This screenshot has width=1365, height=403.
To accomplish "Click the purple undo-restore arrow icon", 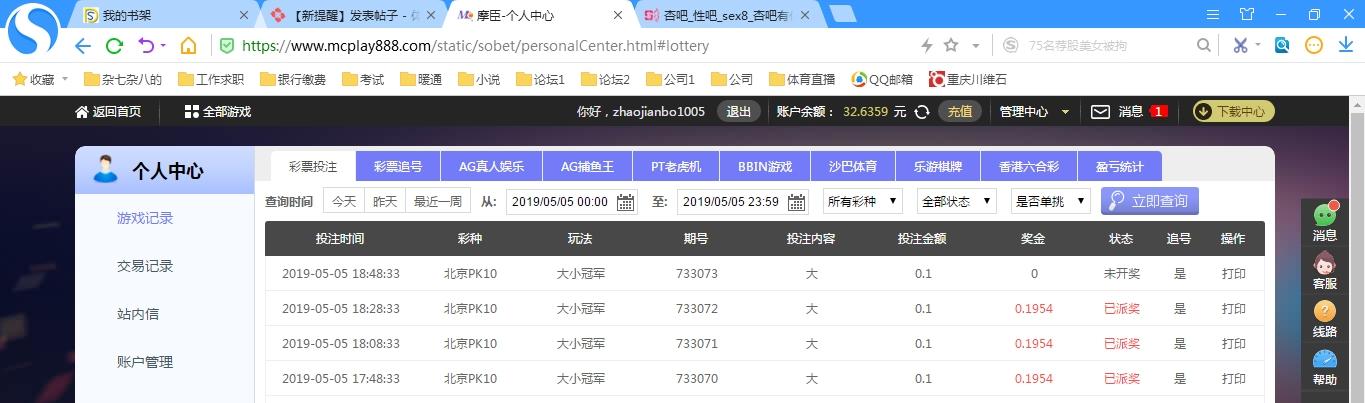I will click(x=146, y=46).
